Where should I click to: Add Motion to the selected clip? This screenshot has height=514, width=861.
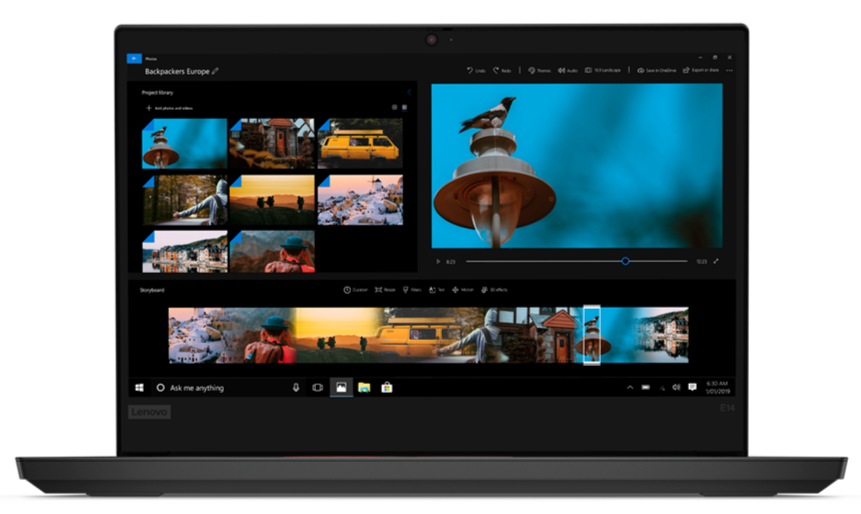pos(462,290)
